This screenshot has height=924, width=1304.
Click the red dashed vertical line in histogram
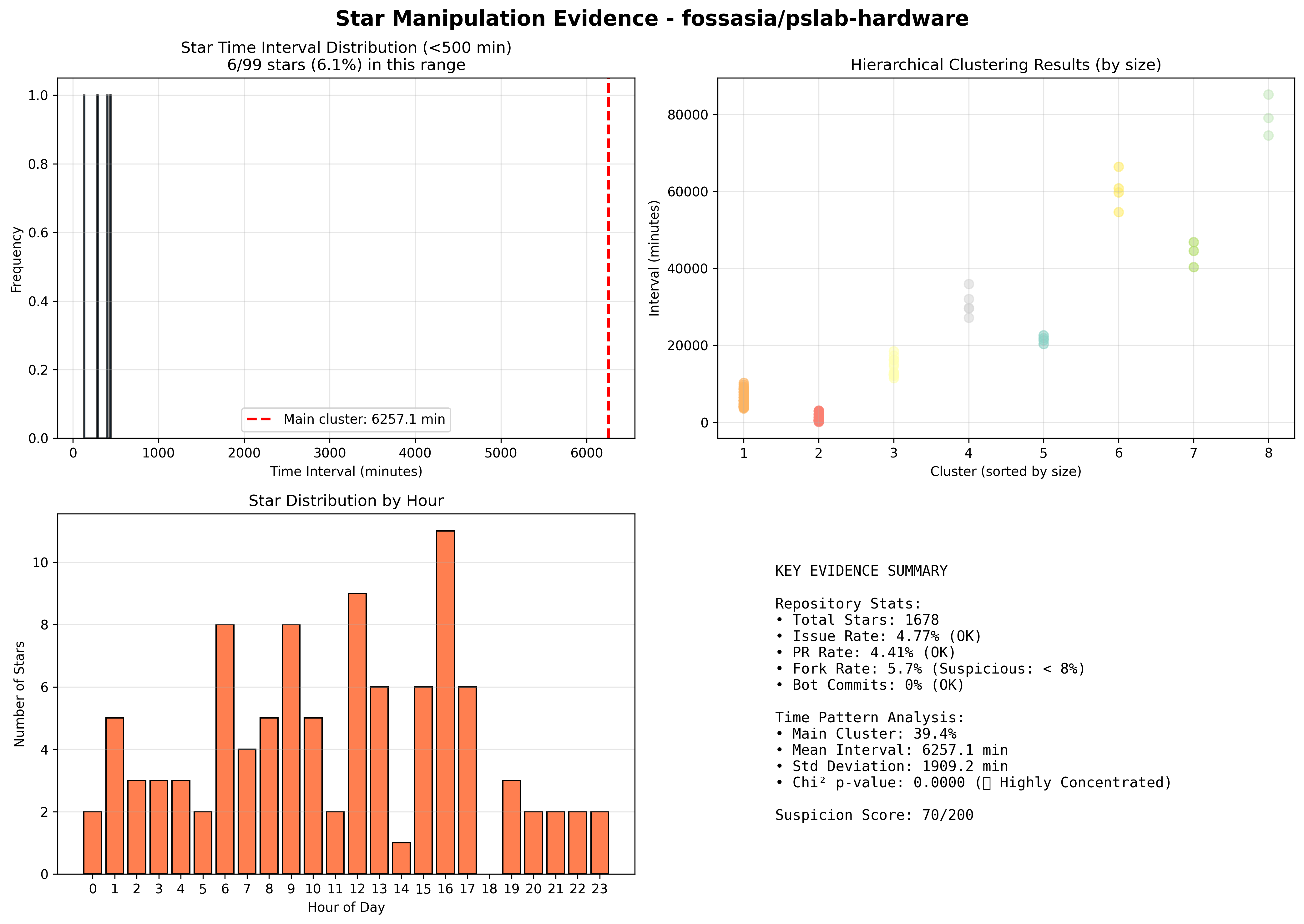click(x=608, y=258)
